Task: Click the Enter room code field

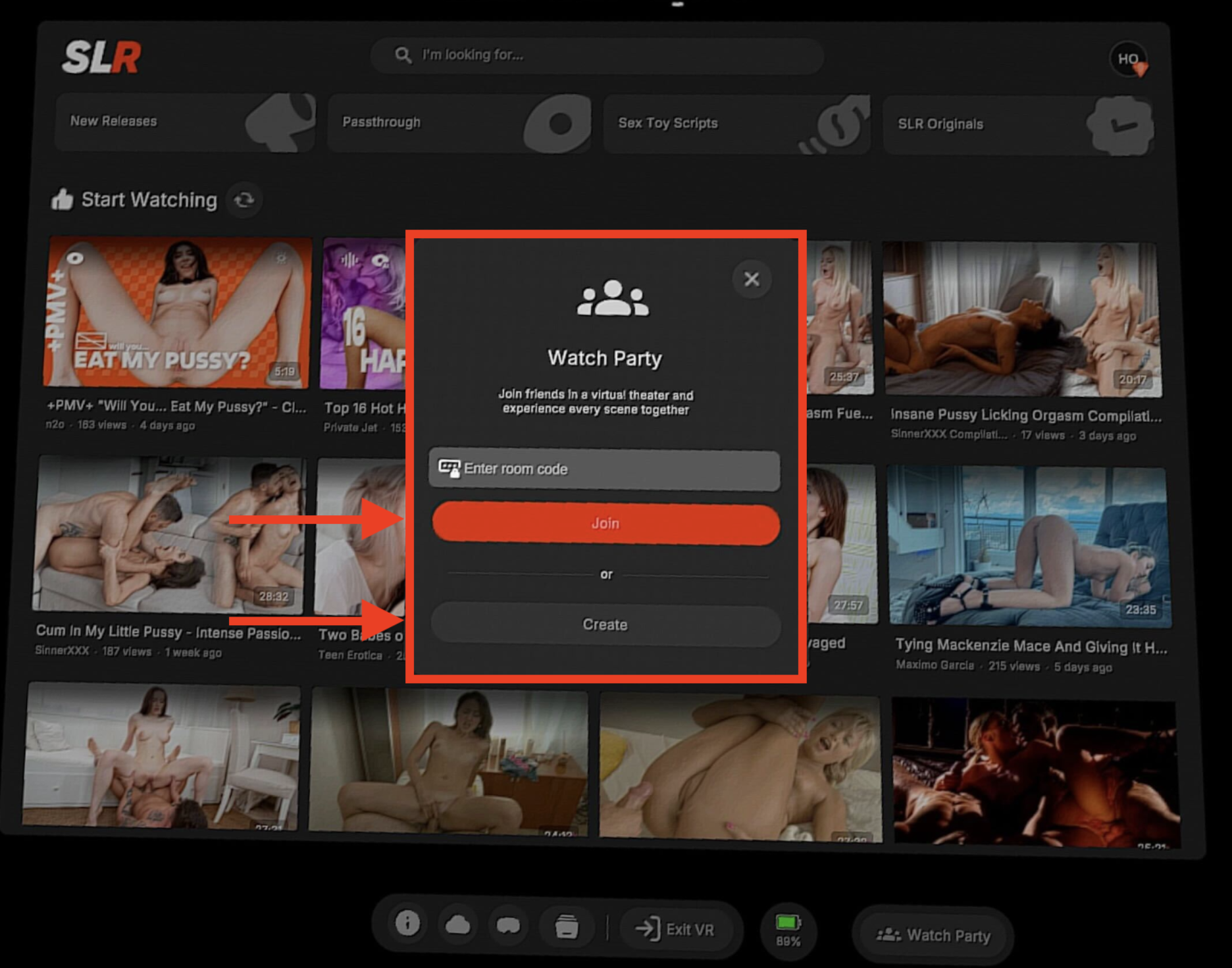Action: click(604, 469)
